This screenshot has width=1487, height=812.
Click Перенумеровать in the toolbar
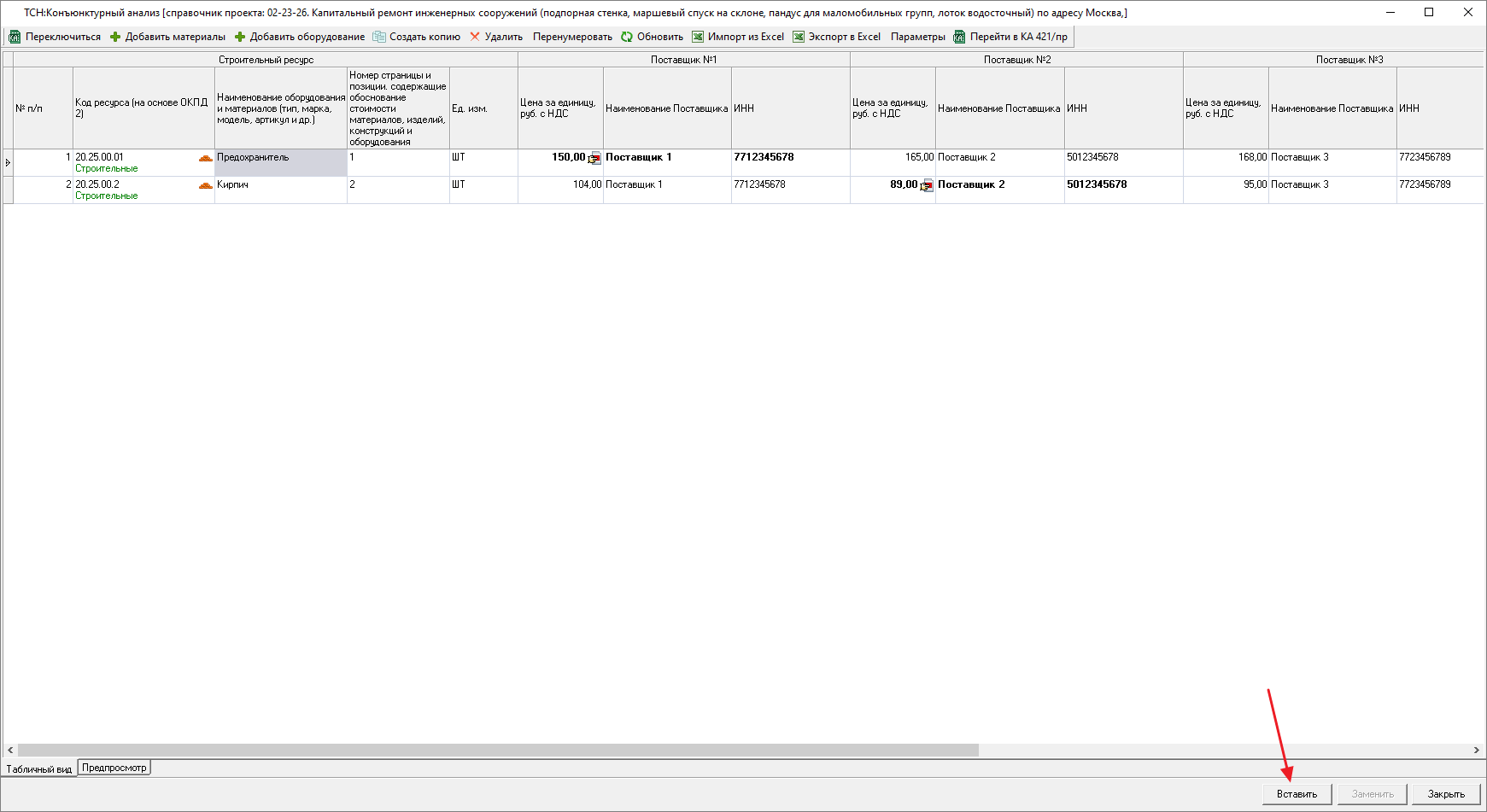[572, 37]
